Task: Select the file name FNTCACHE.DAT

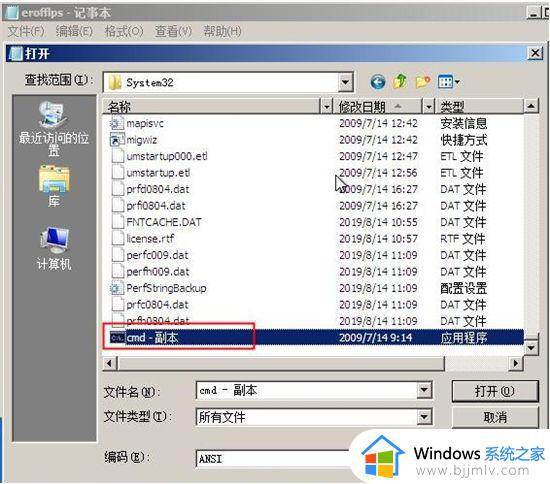Action: pos(164,222)
